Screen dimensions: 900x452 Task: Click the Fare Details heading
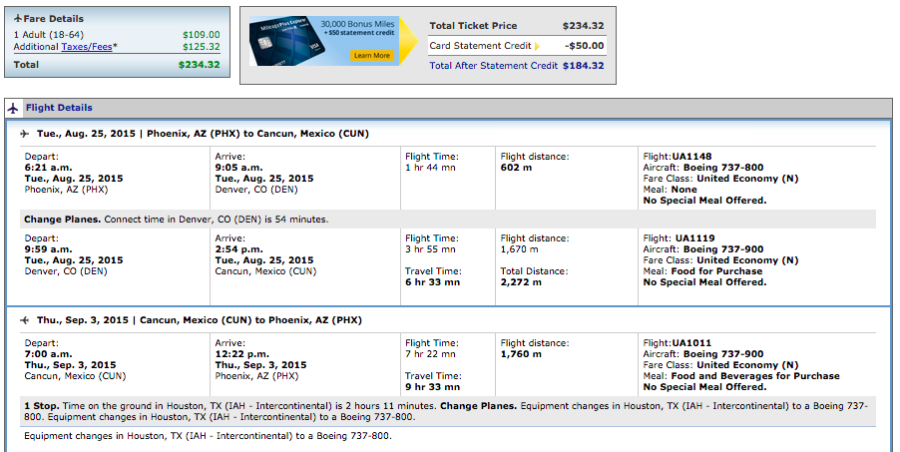53,19
